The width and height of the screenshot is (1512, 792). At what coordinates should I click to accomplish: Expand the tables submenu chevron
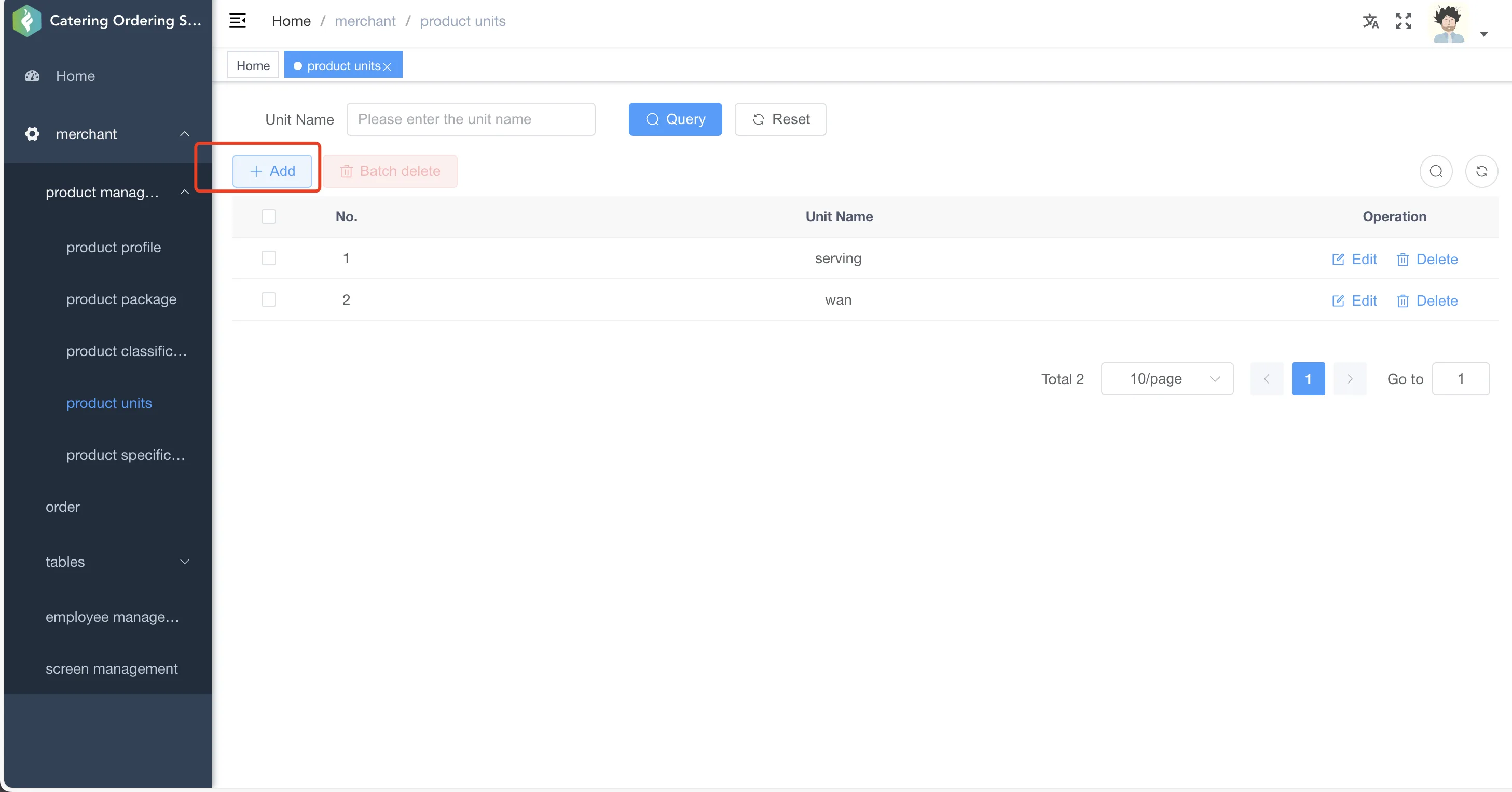pyautogui.click(x=184, y=562)
